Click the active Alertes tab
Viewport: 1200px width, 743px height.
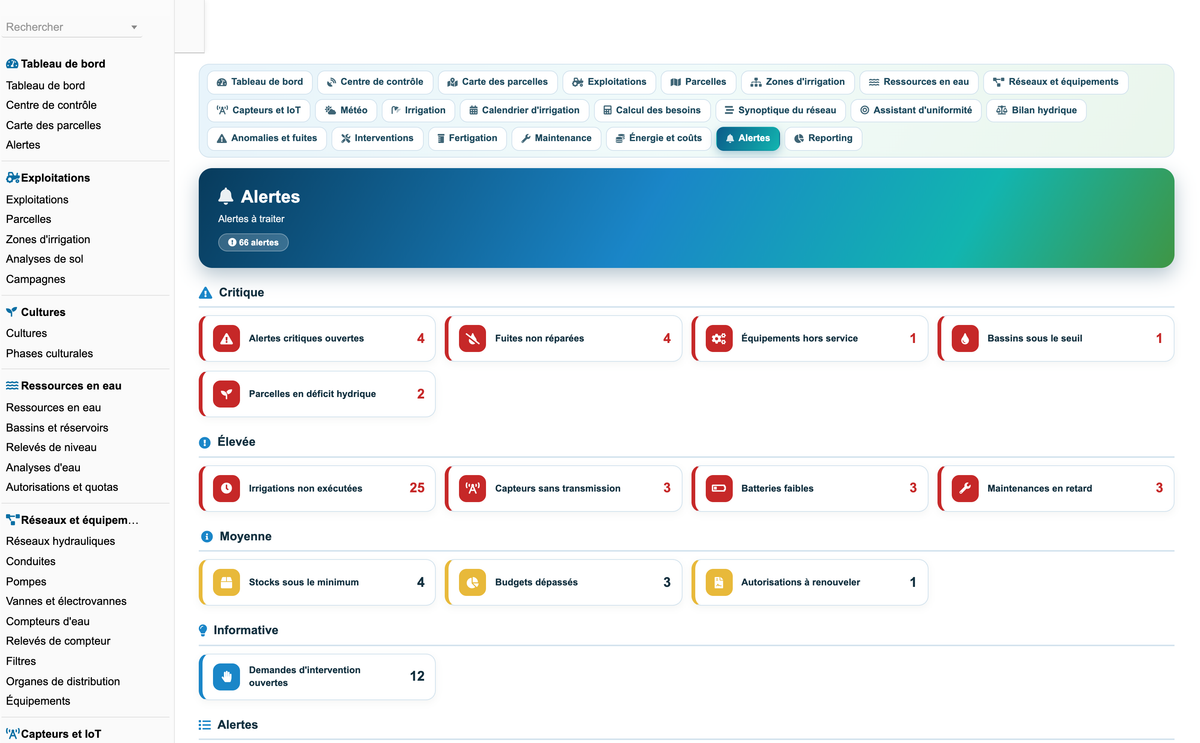click(x=748, y=138)
